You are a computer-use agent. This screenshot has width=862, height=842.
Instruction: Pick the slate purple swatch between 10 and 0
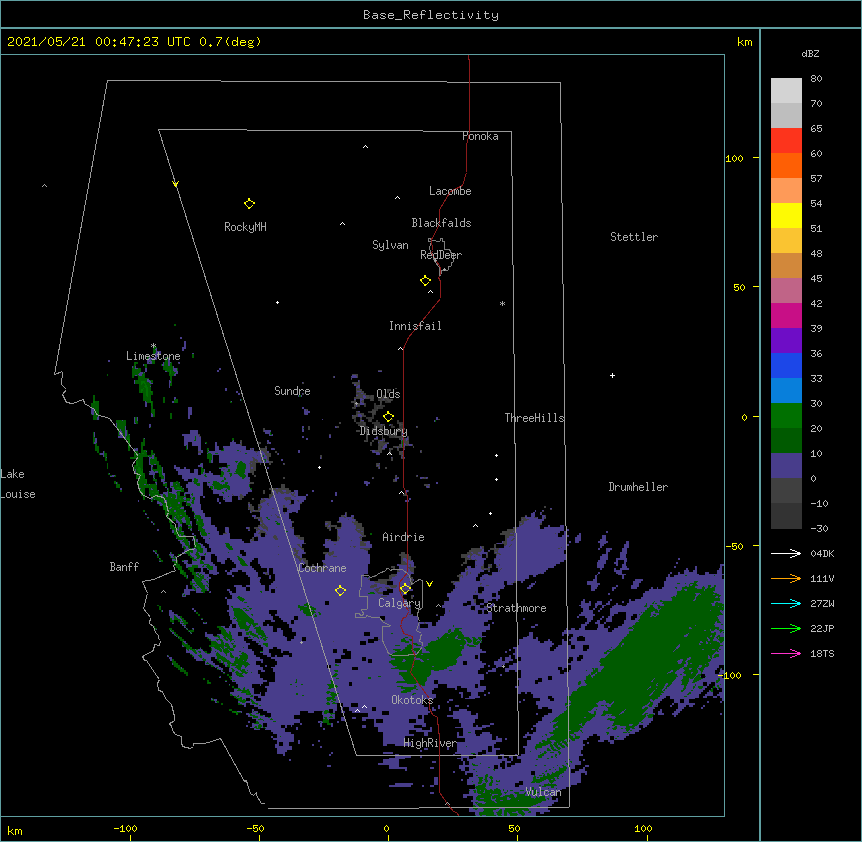786,466
